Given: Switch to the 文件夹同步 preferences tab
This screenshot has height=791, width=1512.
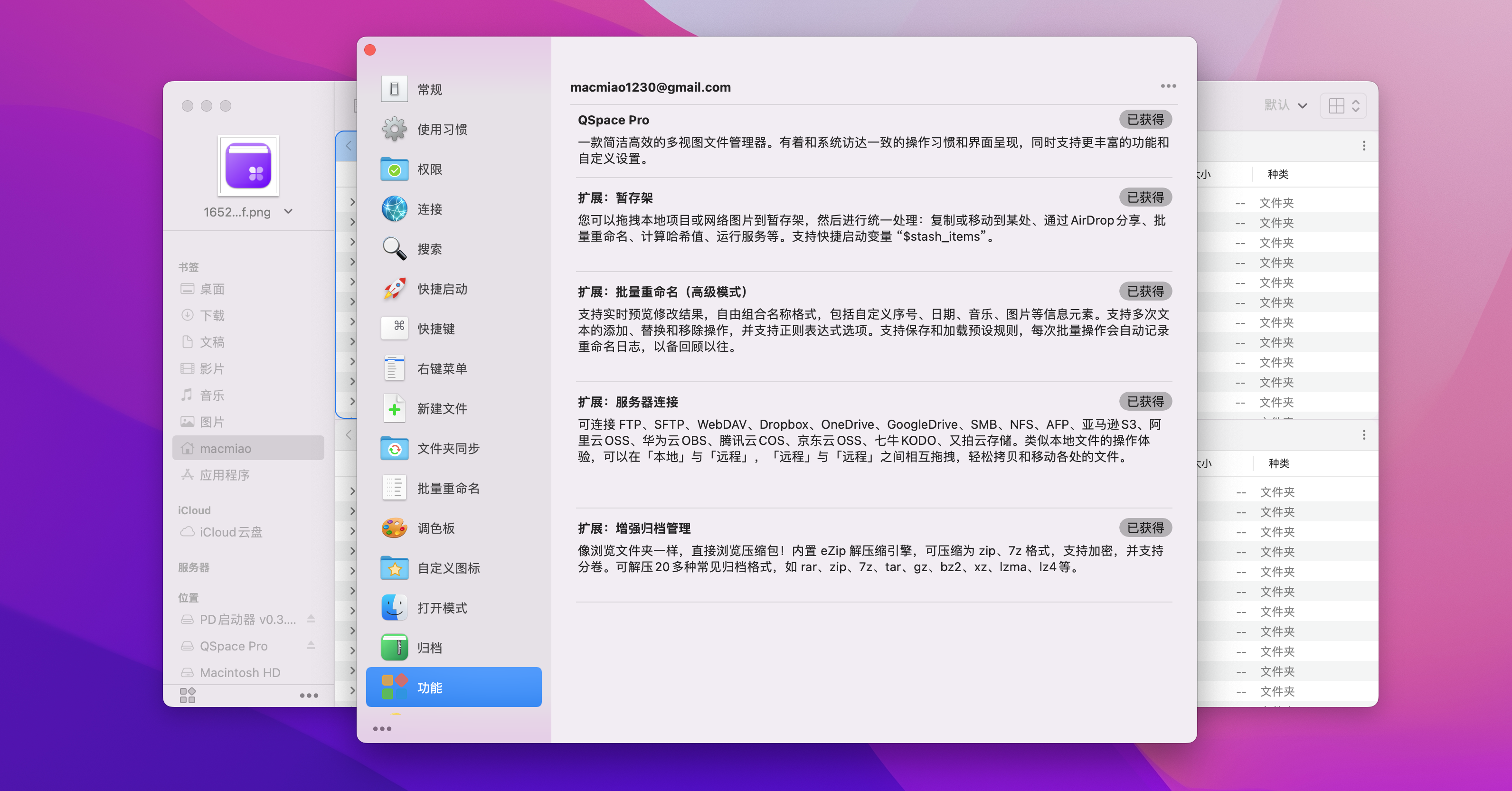Looking at the screenshot, I should tap(448, 448).
